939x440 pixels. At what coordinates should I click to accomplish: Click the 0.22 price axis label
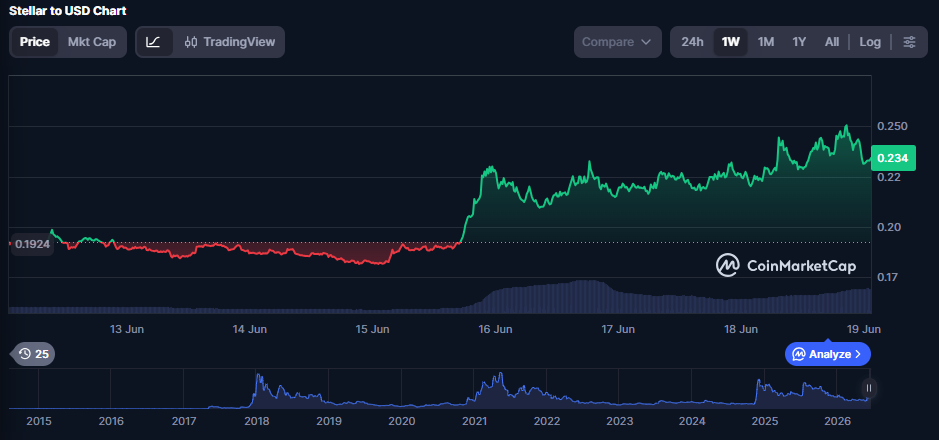pos(887,177)
